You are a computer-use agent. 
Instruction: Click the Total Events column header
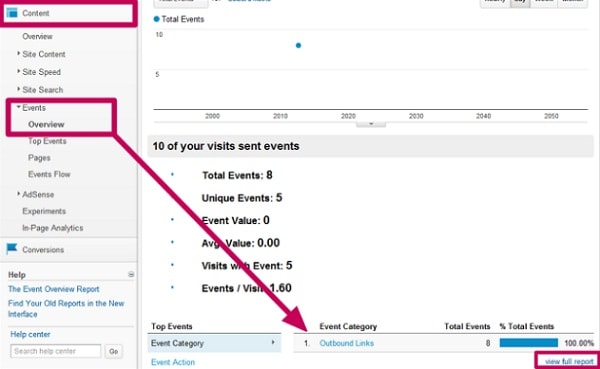pos(467,327)
